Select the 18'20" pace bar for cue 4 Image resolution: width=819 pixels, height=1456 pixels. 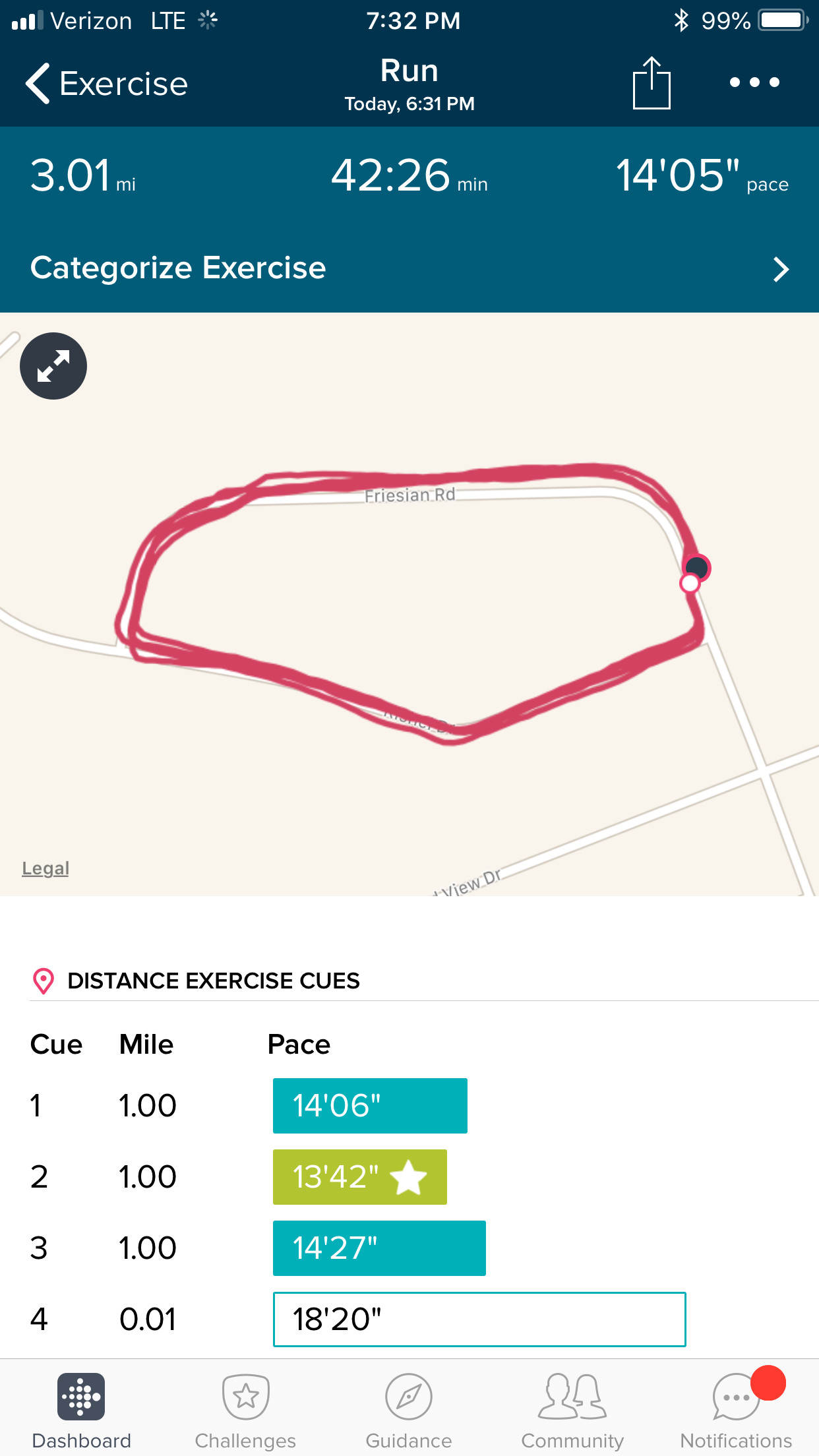479,1319
